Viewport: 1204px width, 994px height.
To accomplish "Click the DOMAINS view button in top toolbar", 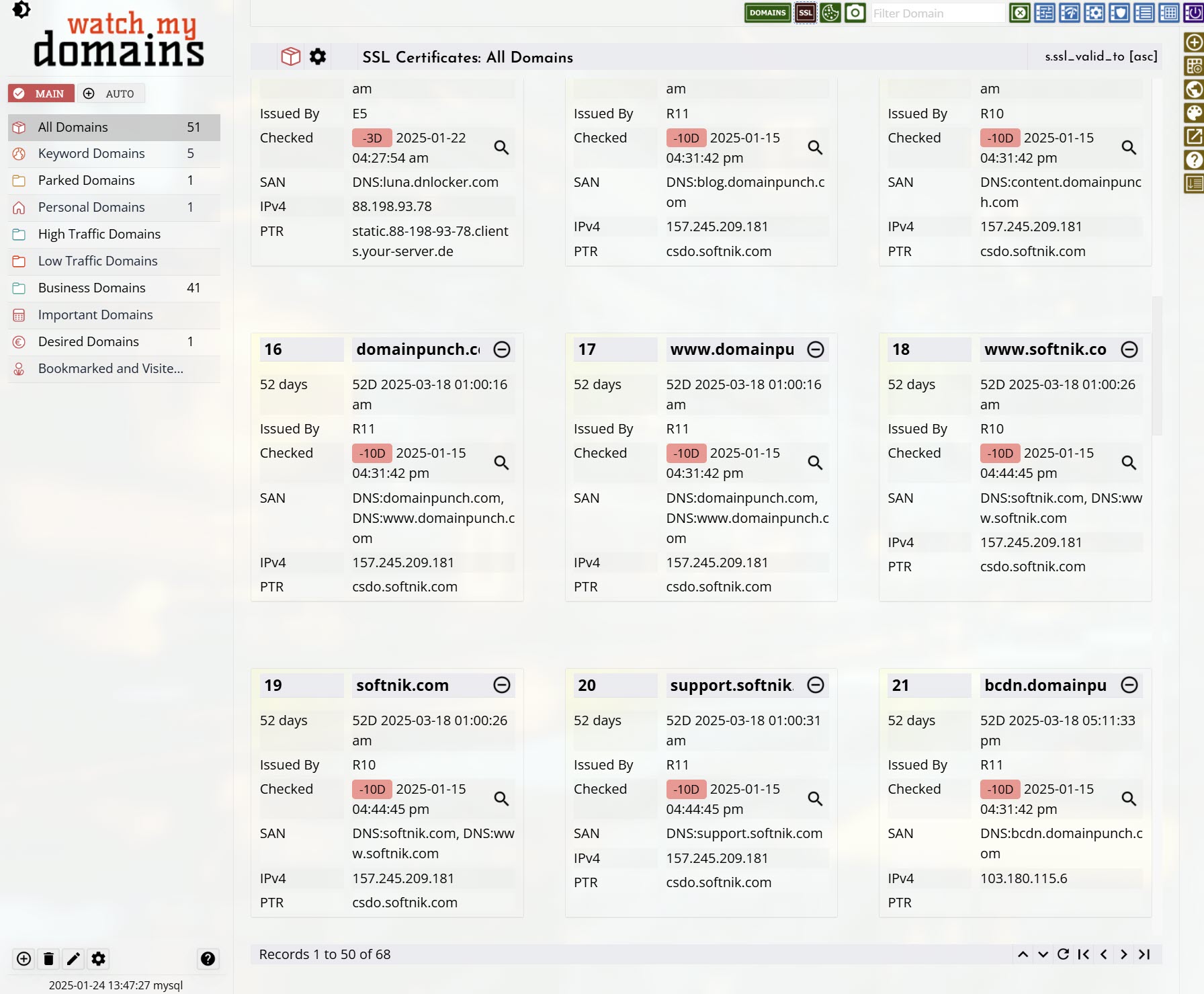I will coord(767,13).
